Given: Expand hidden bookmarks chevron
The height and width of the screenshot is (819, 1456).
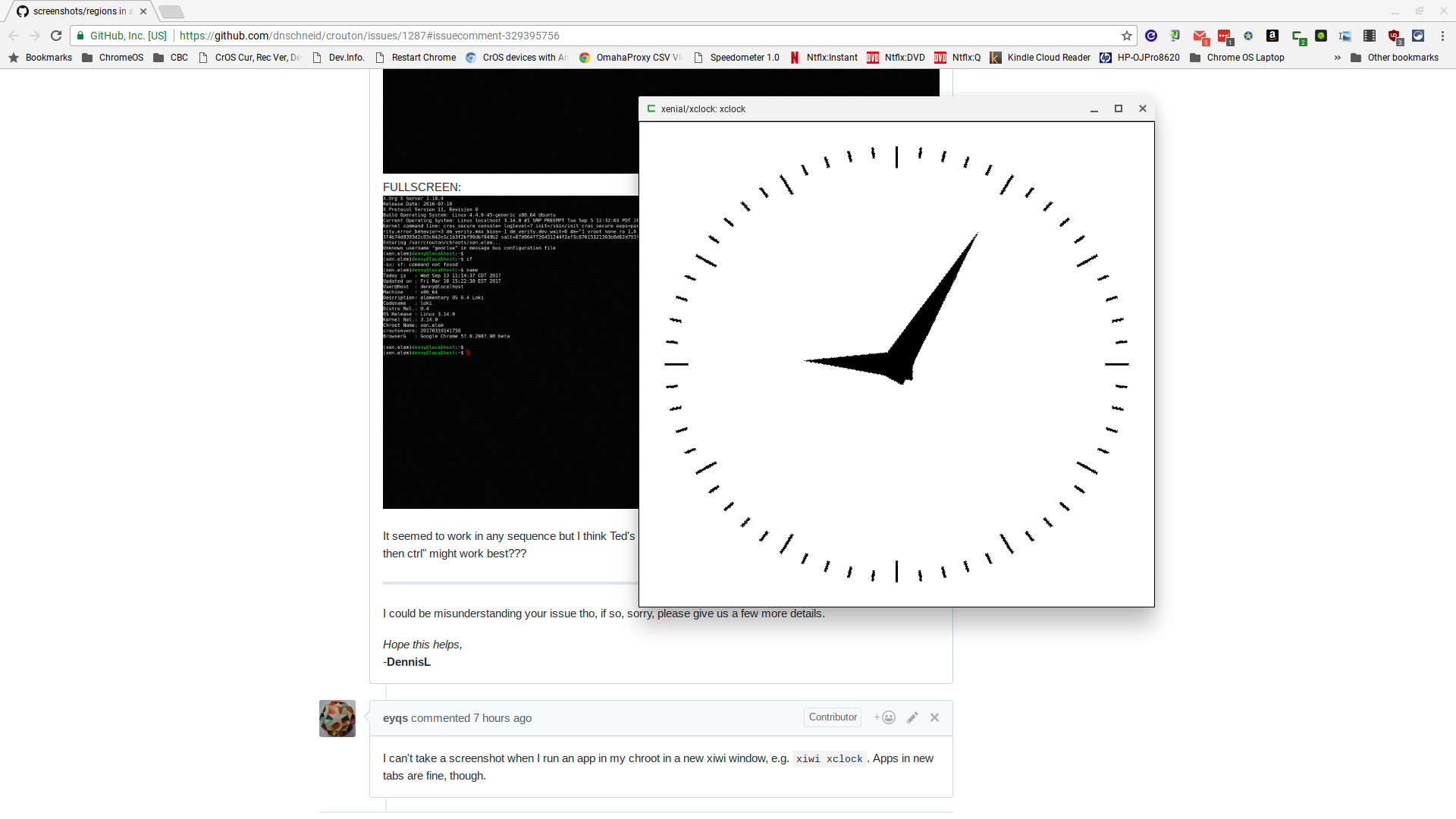Looking at the screenshot, I should [x=1337, y=58].
